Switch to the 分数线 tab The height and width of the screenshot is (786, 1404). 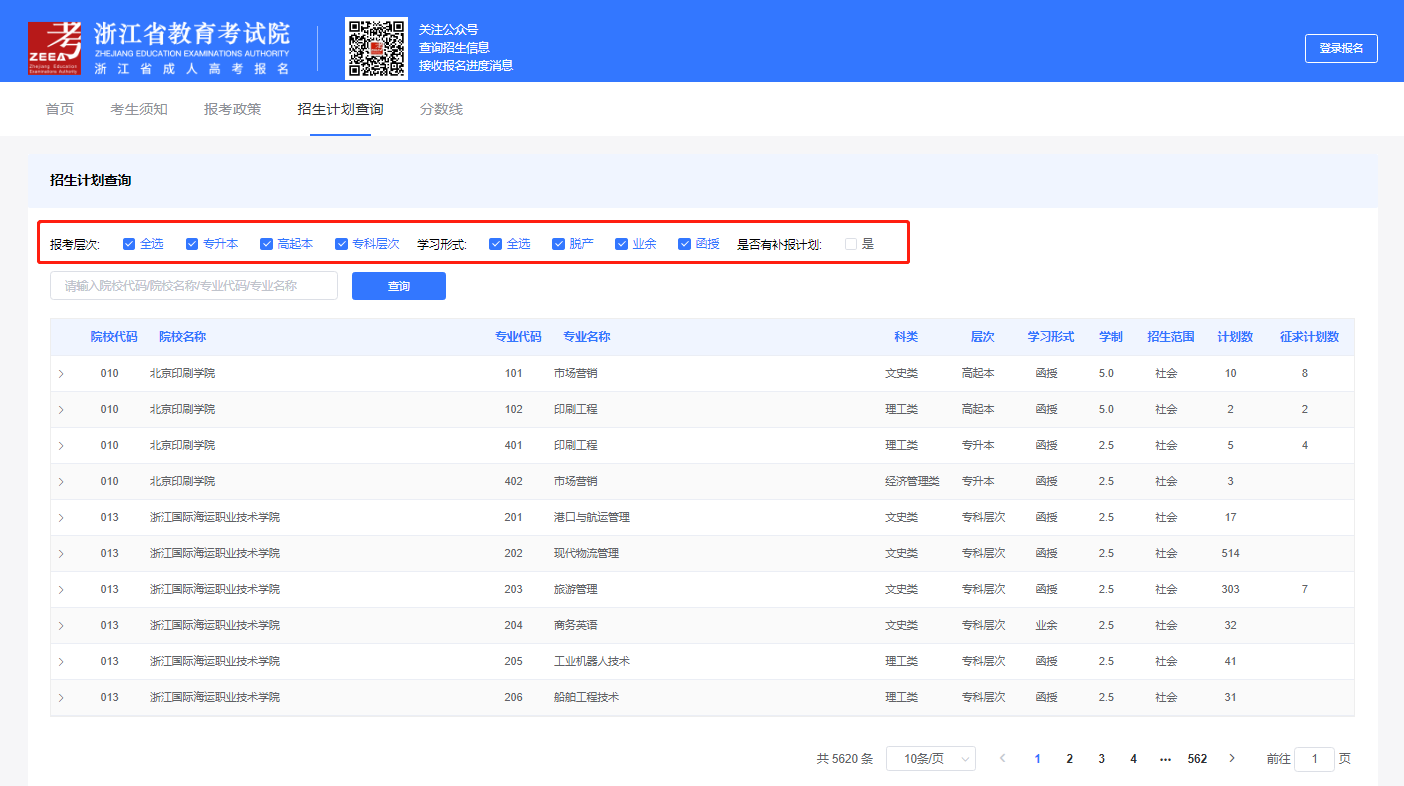point(441,109)
